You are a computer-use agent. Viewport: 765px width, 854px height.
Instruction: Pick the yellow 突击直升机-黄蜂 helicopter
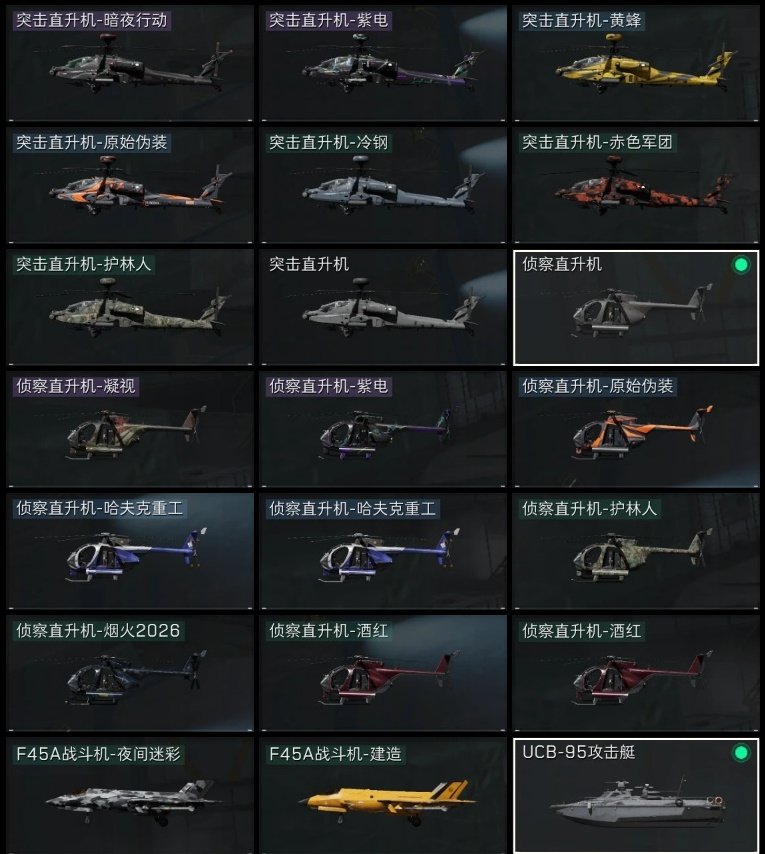point(636,63)
